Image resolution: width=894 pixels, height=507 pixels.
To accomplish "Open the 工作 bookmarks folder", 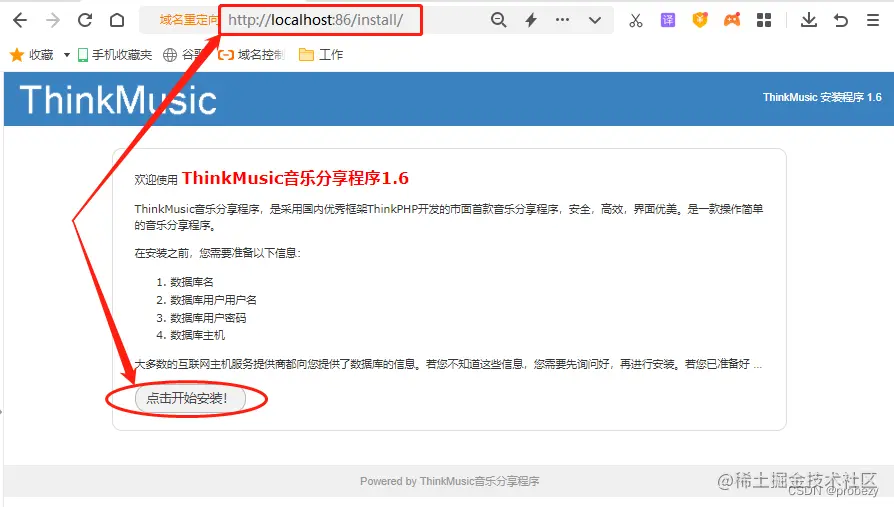I will pyautogui.click(x=321, y=55).
